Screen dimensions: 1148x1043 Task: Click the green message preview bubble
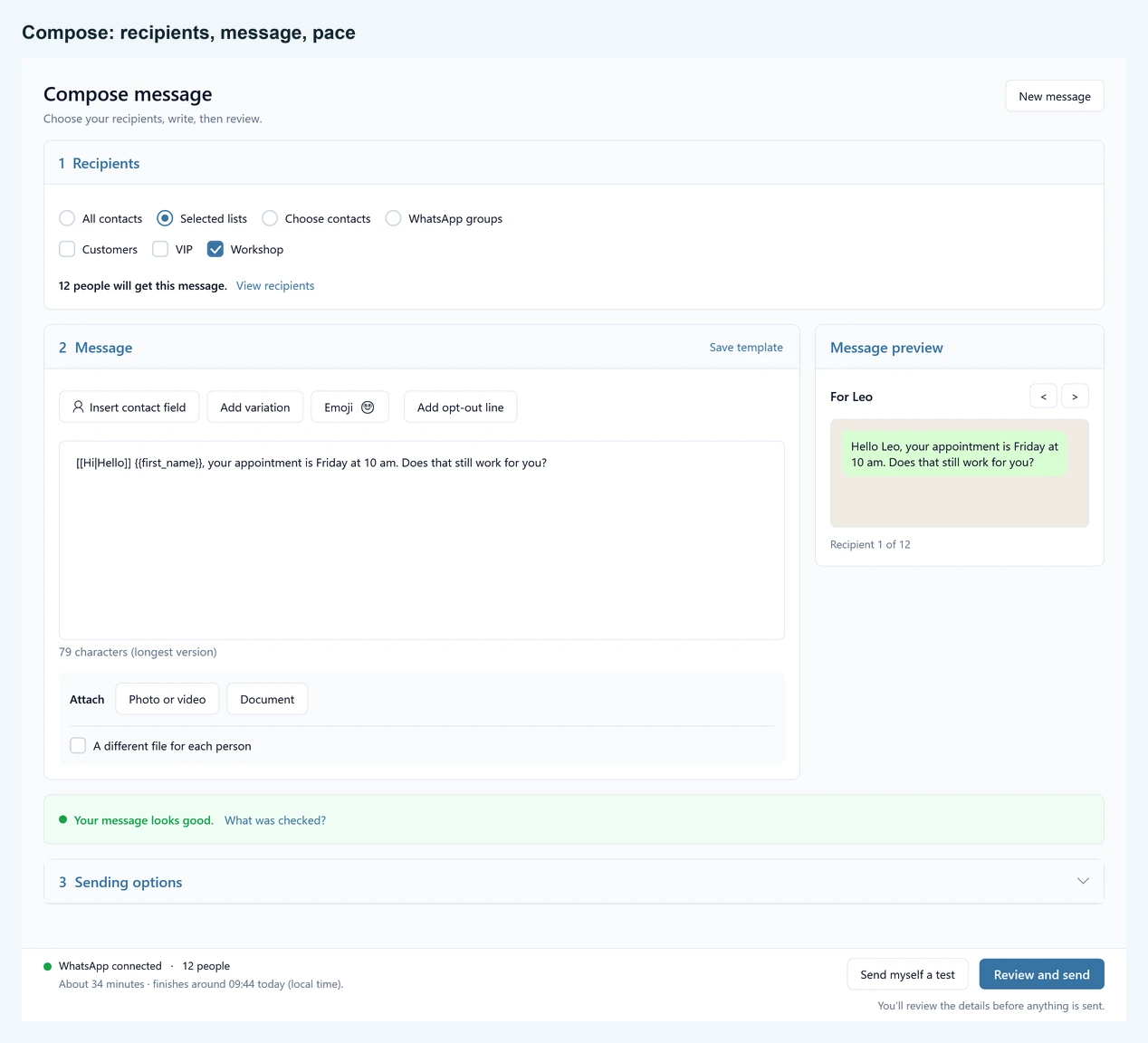click(x=954, y=455)
